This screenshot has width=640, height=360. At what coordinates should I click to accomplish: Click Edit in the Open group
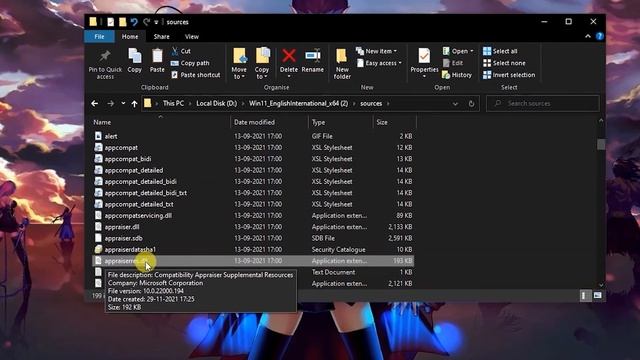pos(453,63)
